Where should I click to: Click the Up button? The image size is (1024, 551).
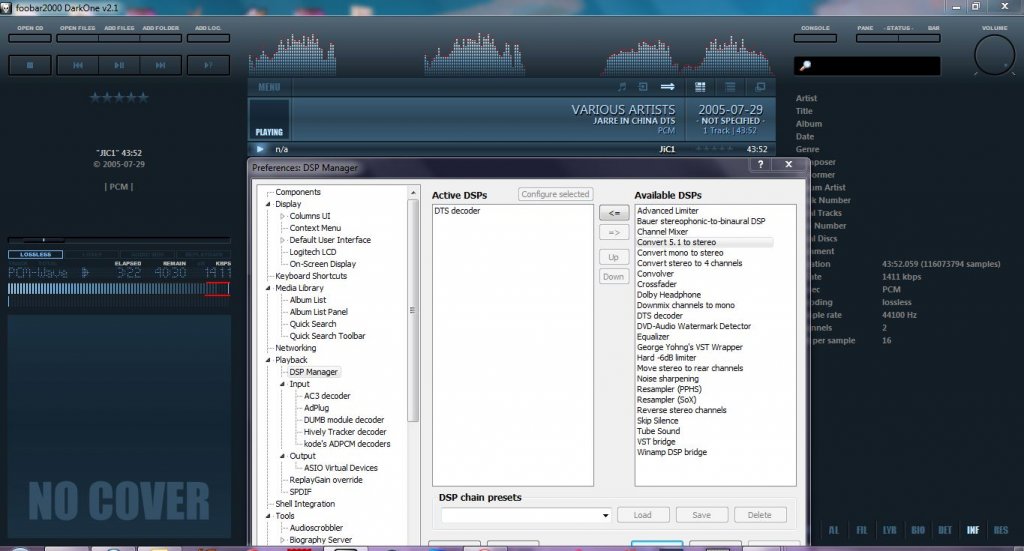tap(614, 257)
